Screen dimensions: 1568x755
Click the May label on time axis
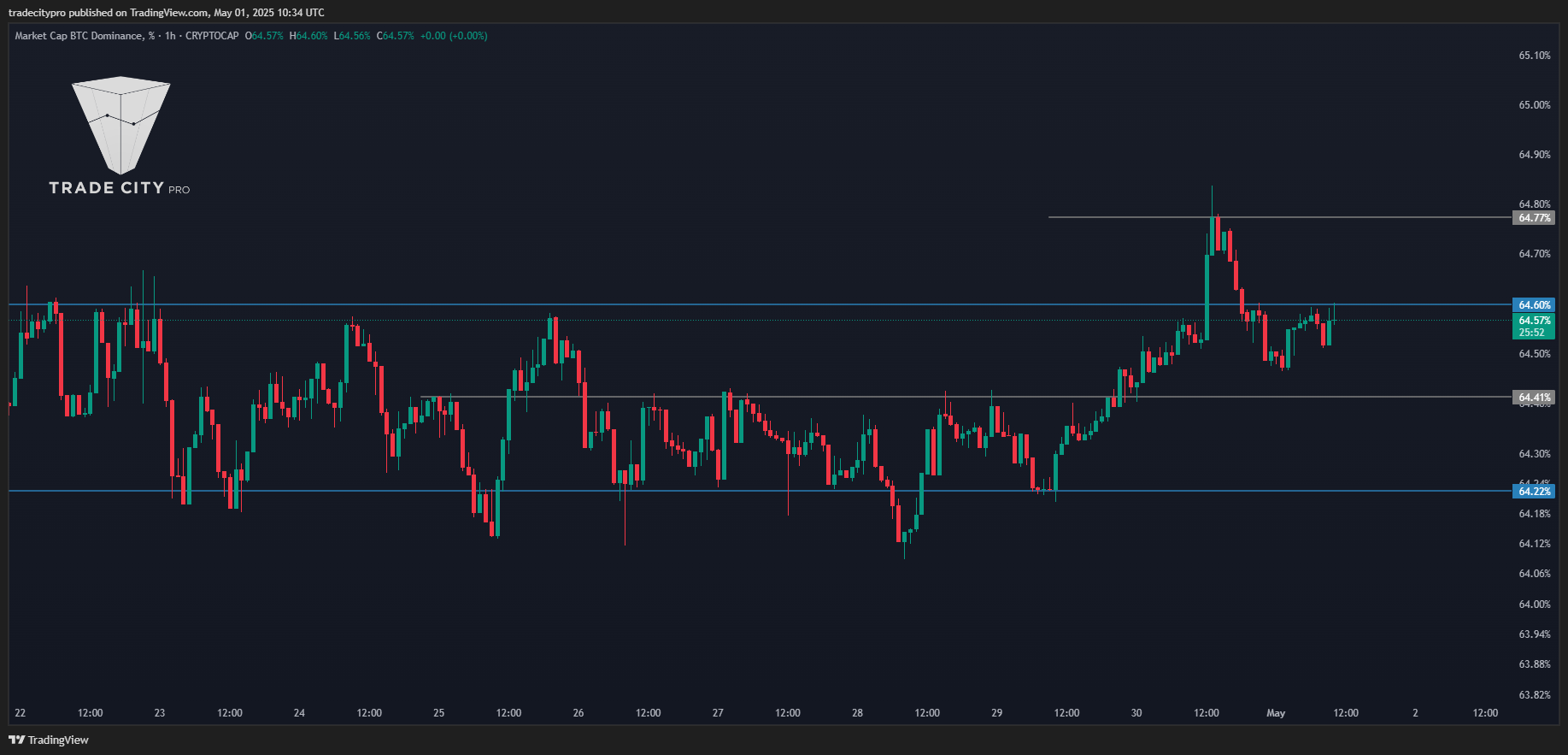(1276, 713)
